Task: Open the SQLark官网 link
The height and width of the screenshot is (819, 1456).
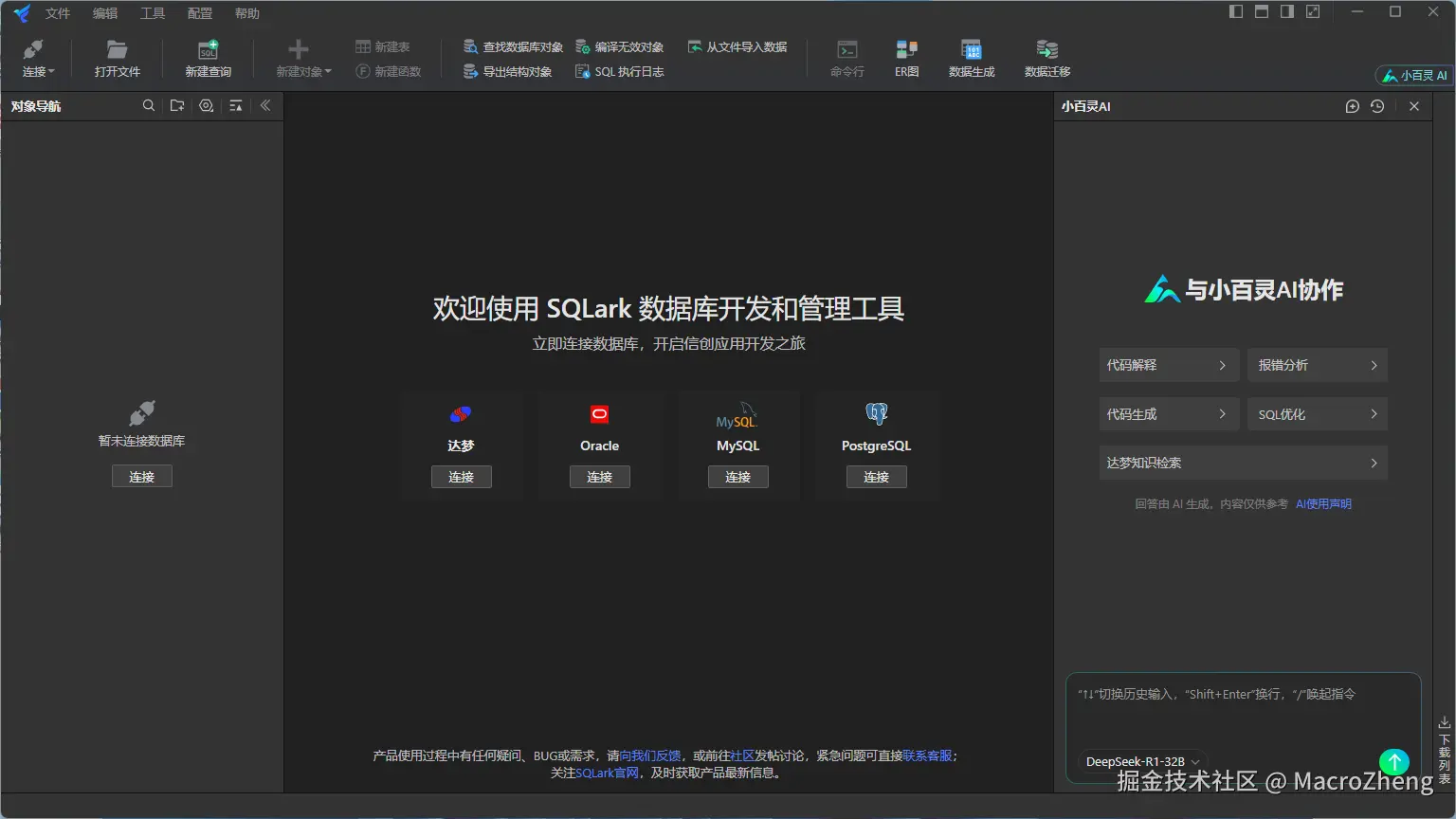Action: [x=608, y=773]
